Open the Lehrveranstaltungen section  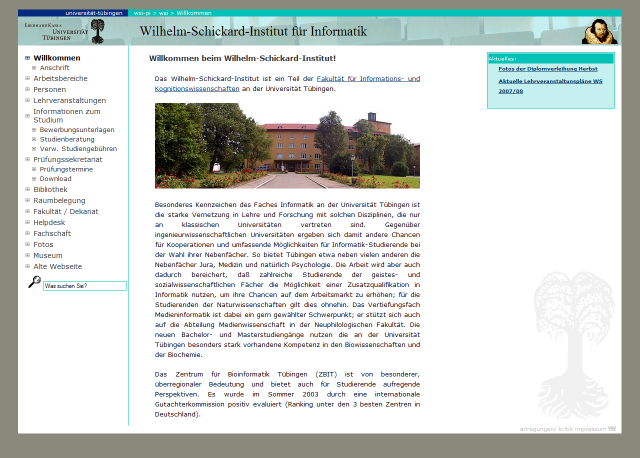pyautogui.click(x=69, y=100)
